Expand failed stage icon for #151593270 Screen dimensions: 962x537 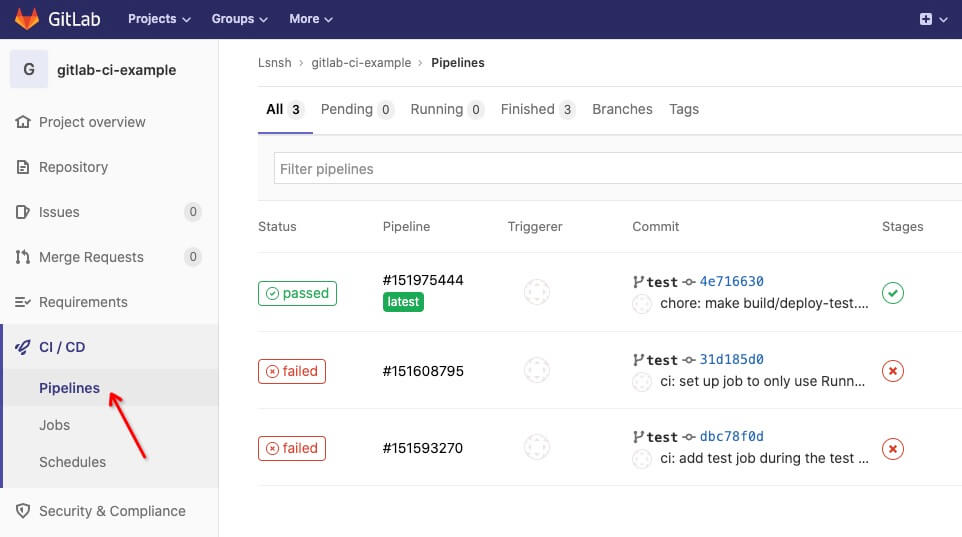[x=893, y=449]
